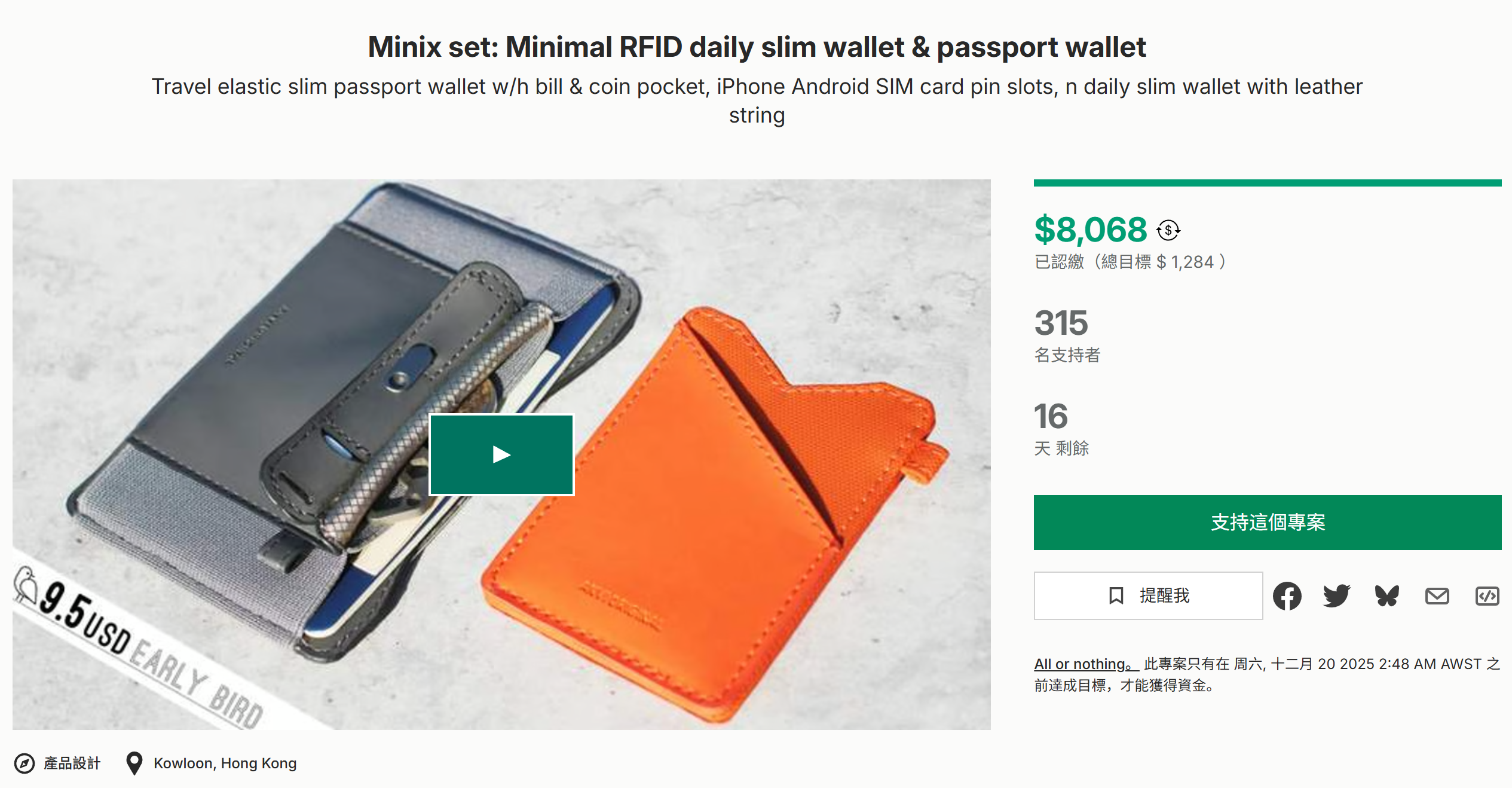1512x788 pixels.
Task: Click the 提醒我 reminder button
Action: tap(1147, 595)
